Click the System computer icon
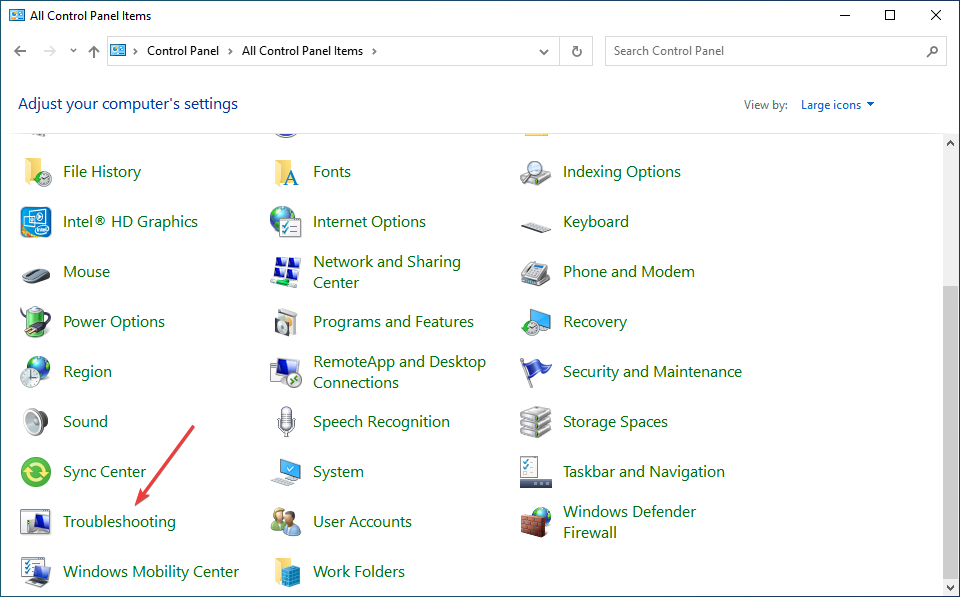 coord(286,472)
